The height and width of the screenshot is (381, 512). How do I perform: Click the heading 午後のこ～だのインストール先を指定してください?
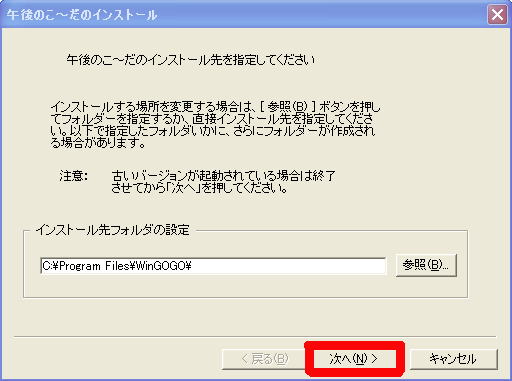pos(191,60)
